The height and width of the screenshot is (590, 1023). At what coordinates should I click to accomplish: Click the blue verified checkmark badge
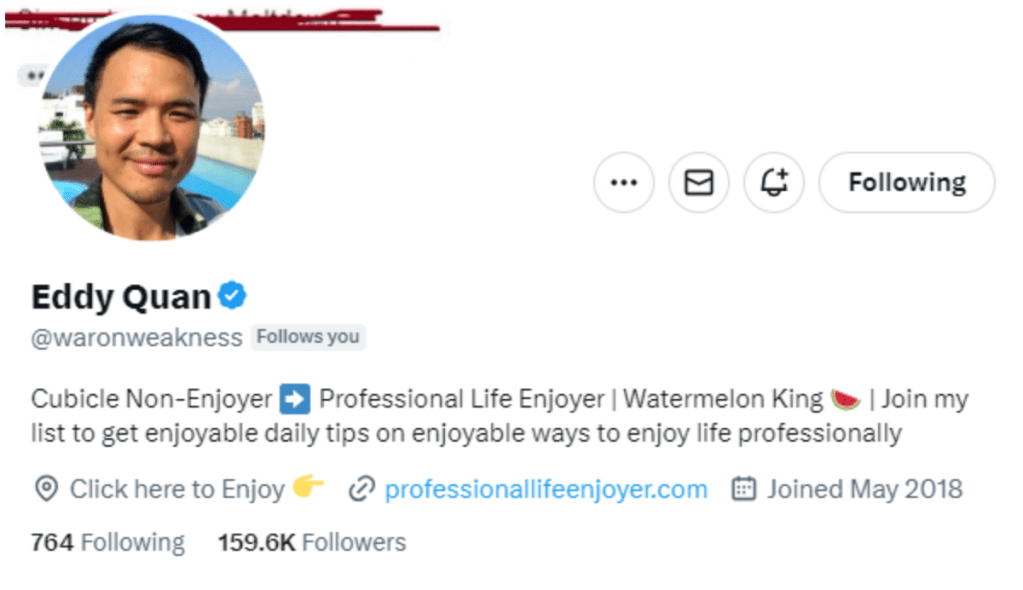[233, 296]
